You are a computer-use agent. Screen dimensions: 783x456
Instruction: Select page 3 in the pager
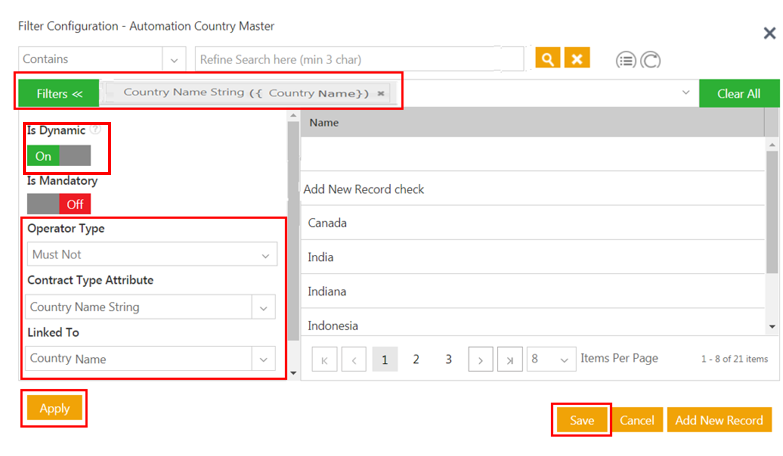coord(448,359)
